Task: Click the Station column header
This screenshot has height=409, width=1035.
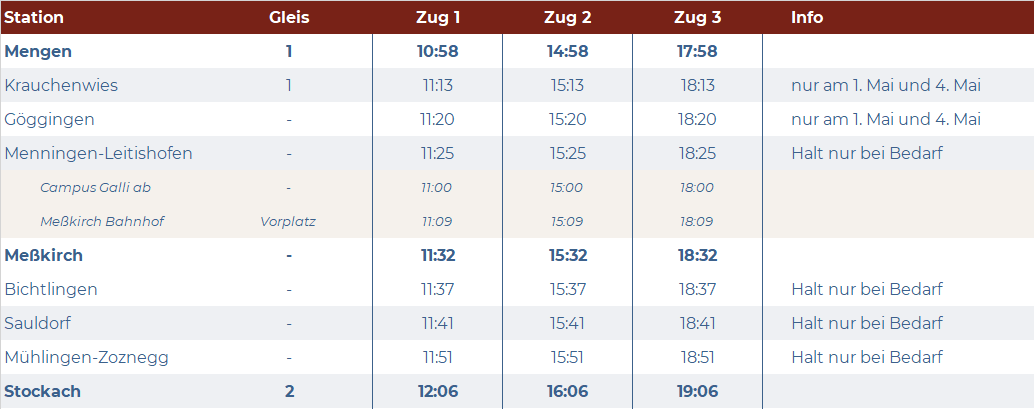Action: 34,18
